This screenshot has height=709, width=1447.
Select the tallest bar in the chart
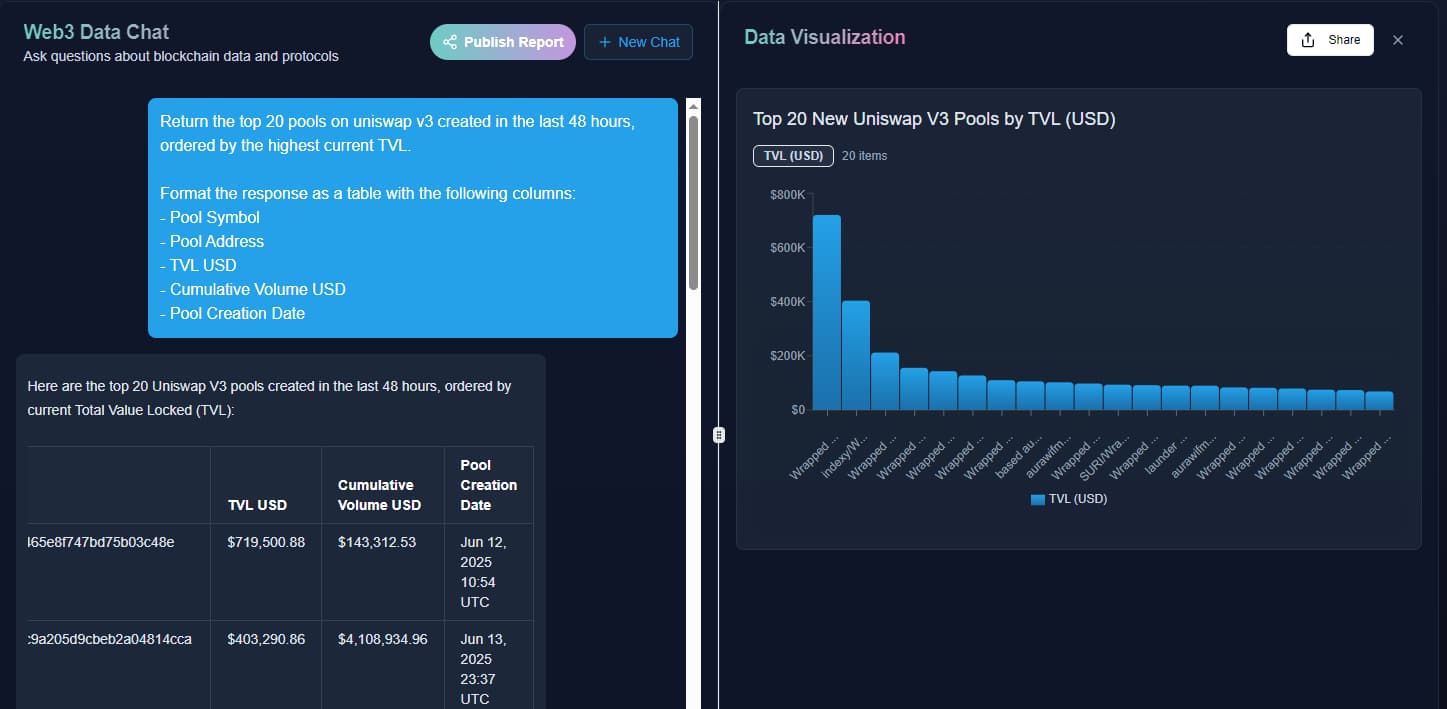[x=826, y=312]
